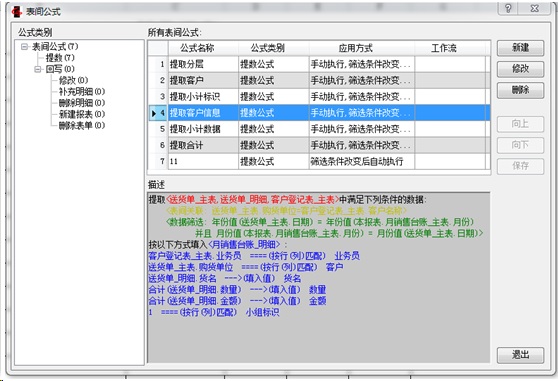Image resolution: width=558 pixels, height=381 pixels.
Task: Select the 提取分层 formula row
Action: [x=319, y=64]
